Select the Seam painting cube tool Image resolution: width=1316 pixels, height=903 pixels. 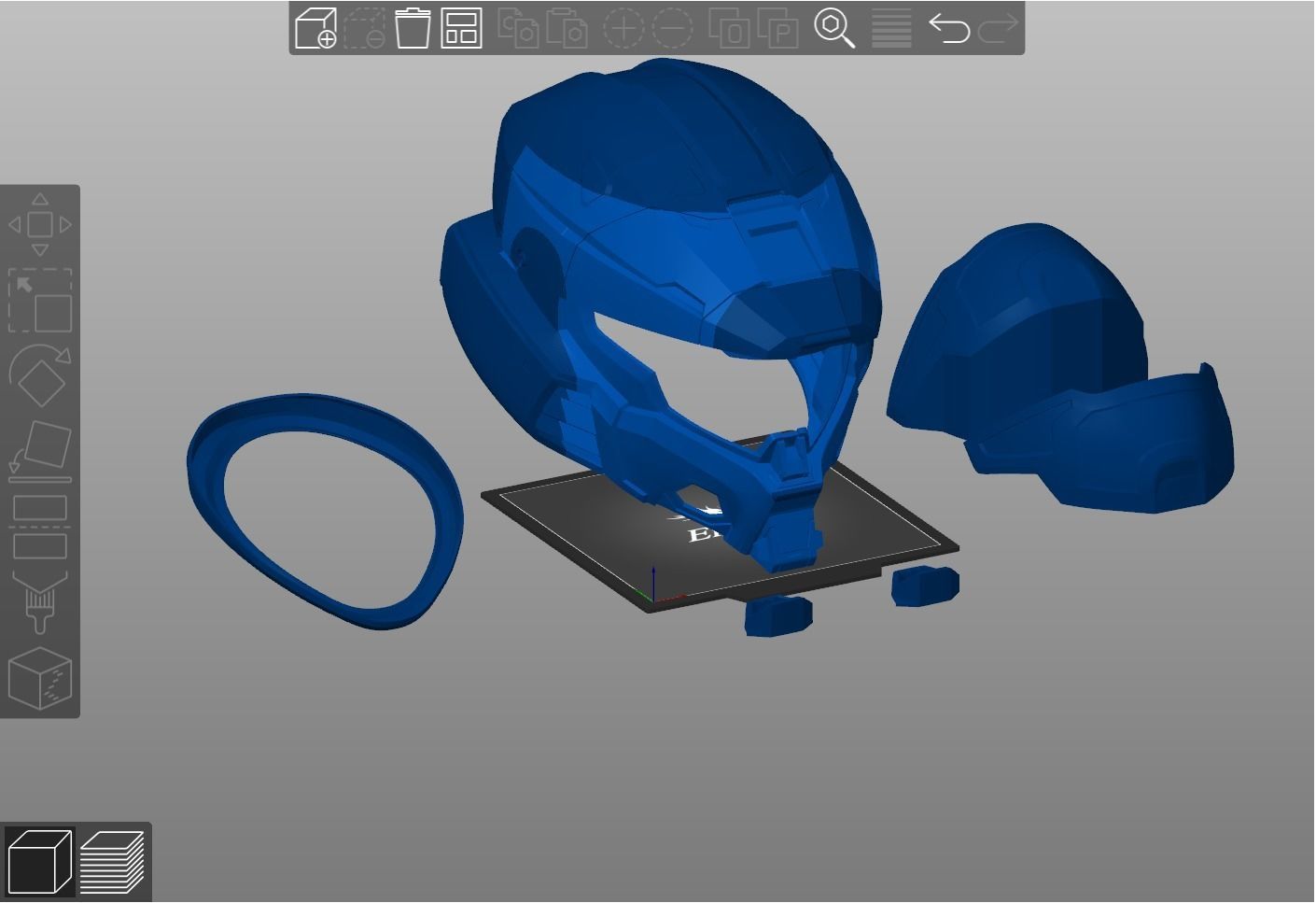(40, 679)
